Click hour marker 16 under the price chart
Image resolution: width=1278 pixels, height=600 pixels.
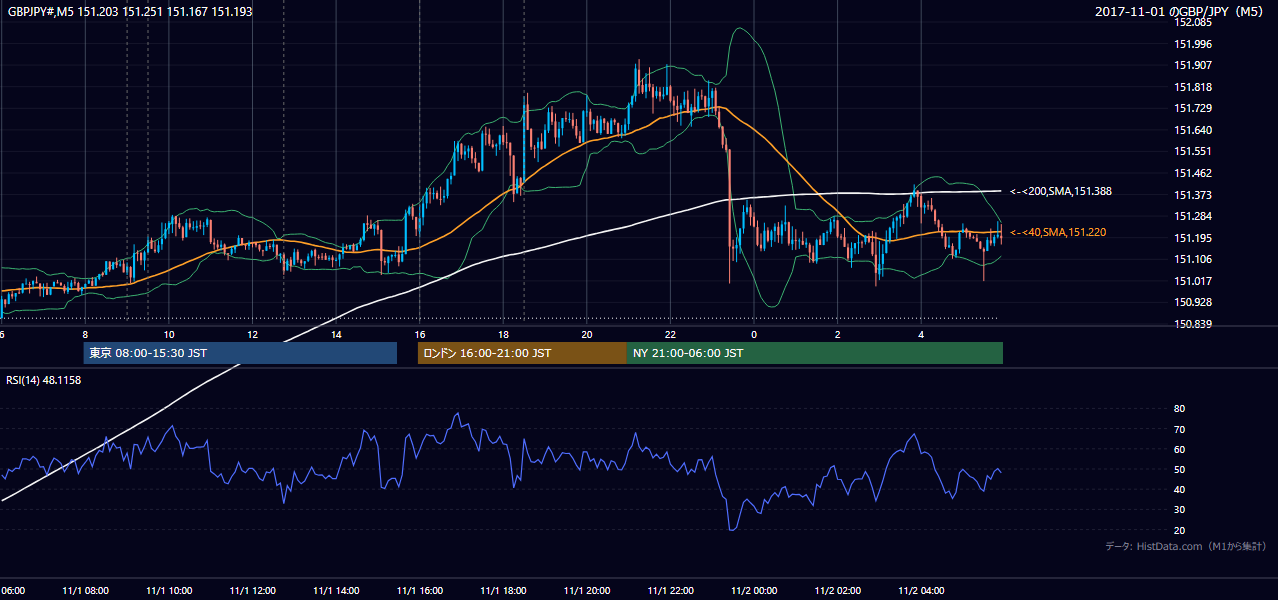coord(420,334)
